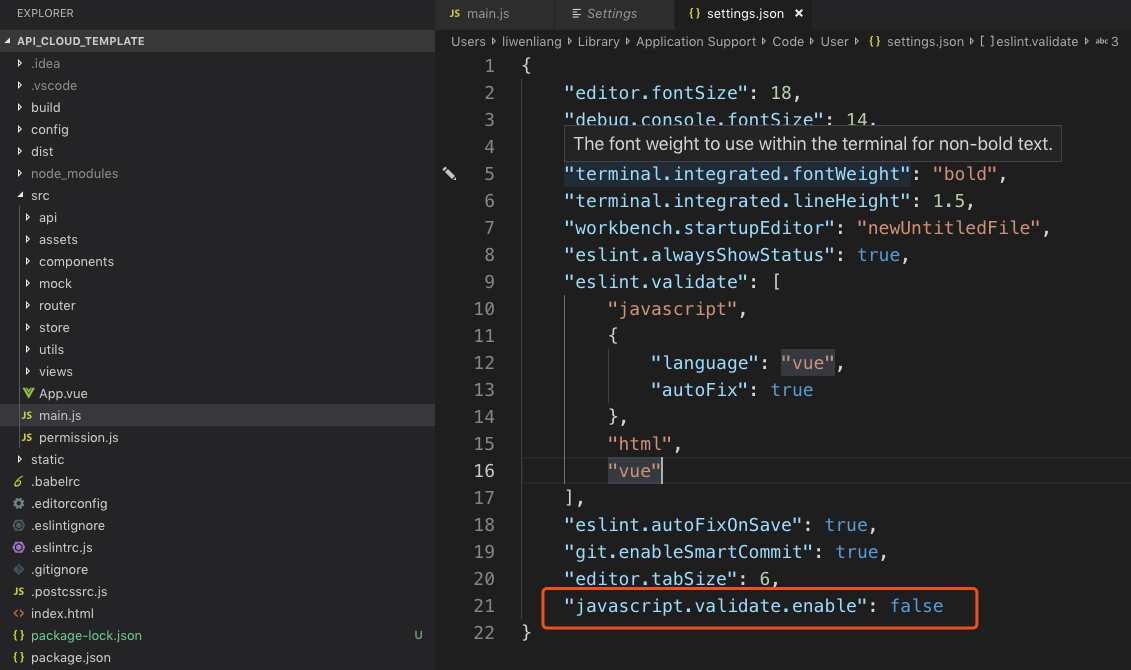The height and width of the screenshot is (670, 1131).
Task: Click line number 16 in the gutter
Action: click(484, 471)
